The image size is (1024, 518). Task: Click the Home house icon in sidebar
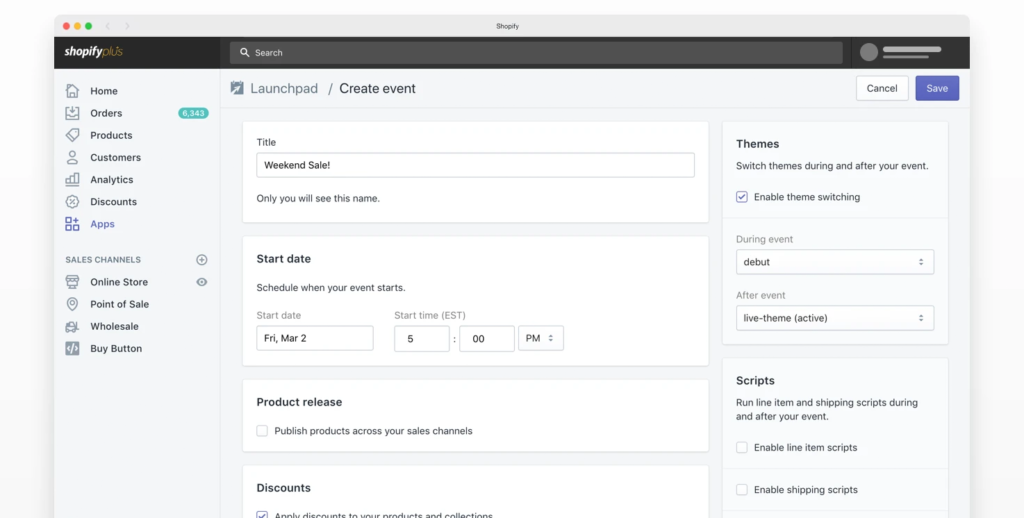[x=72, y=91]
